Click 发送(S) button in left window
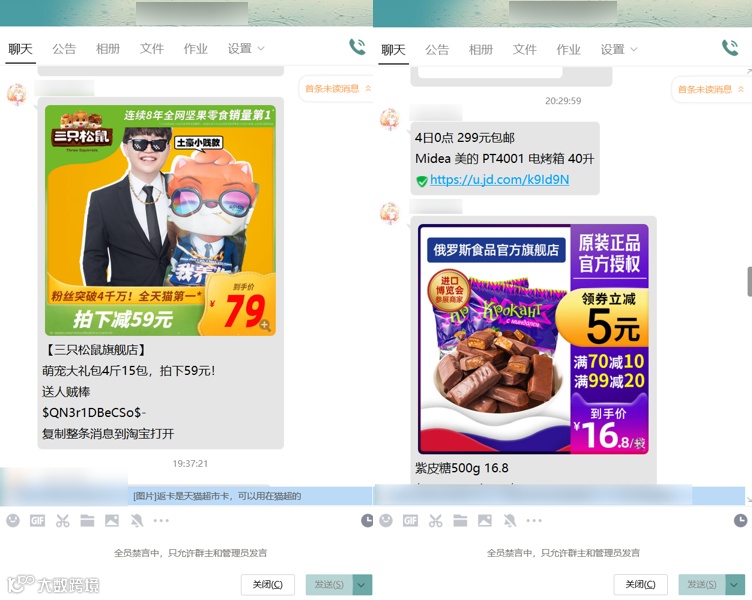This screenshot has height=600, width=752. click(x=329, y=585)
